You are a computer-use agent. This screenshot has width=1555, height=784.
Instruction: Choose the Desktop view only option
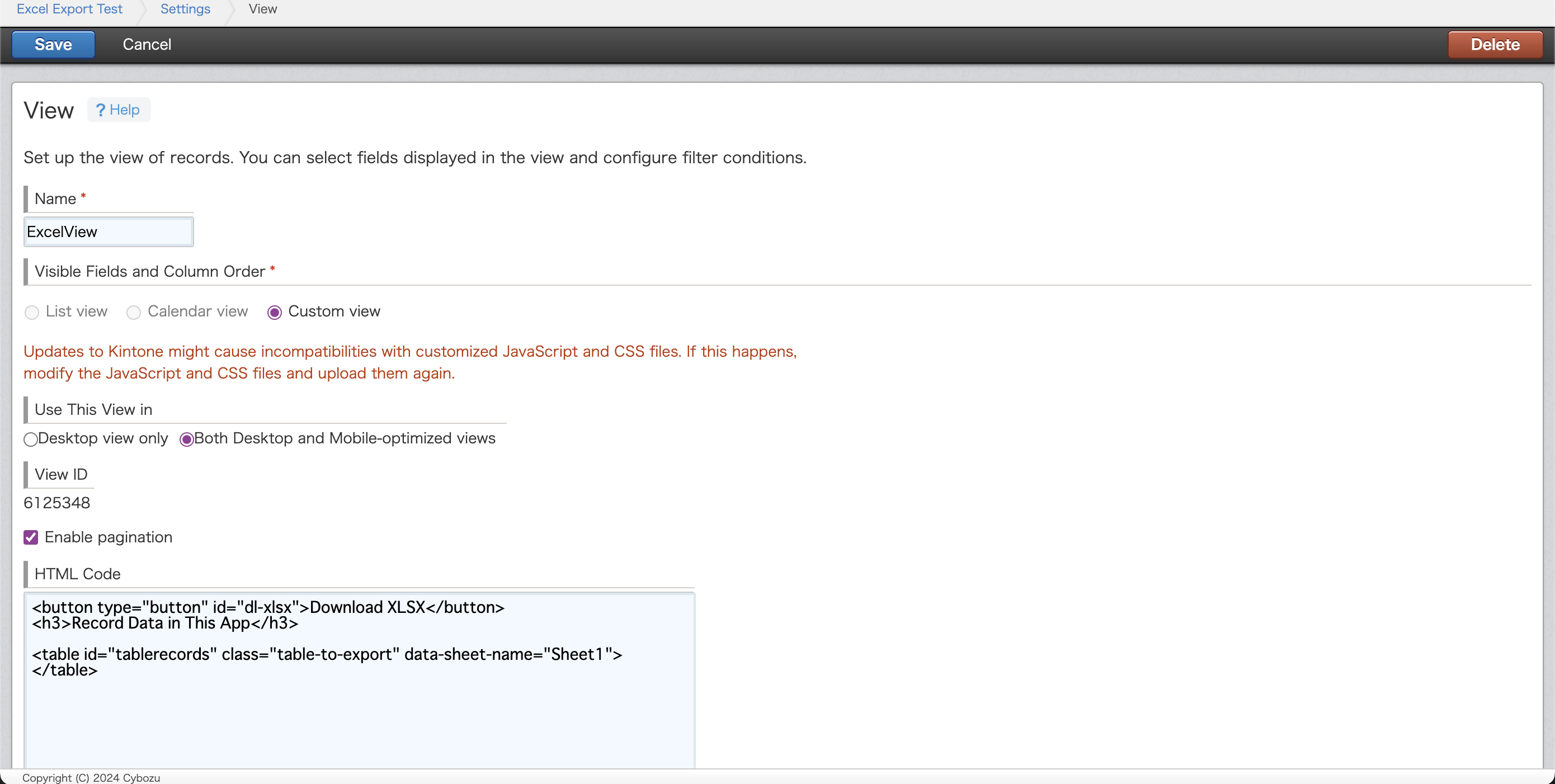coord(31,440)
